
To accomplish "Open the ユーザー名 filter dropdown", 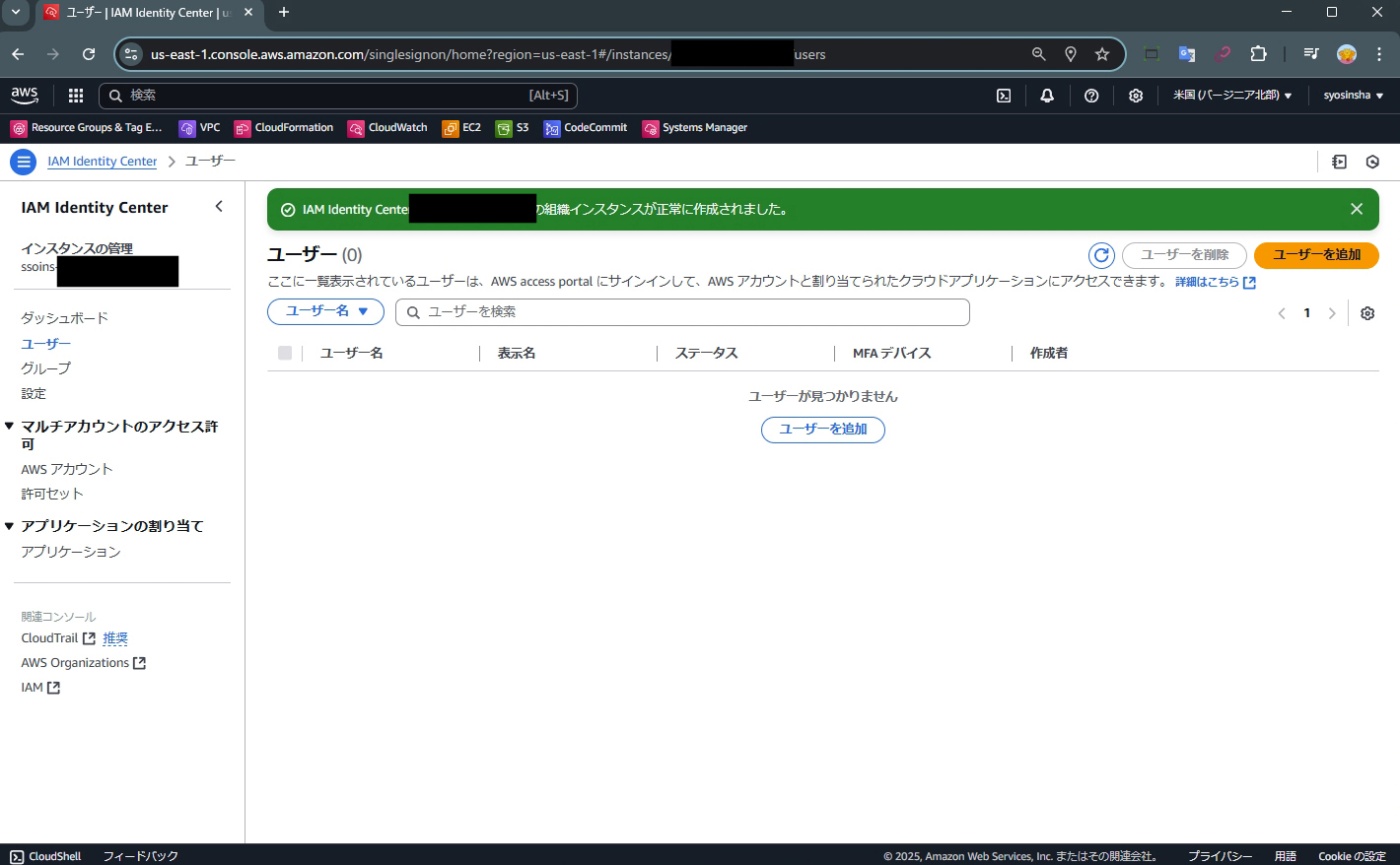I will pyautogui.click(x=327, y=311).
